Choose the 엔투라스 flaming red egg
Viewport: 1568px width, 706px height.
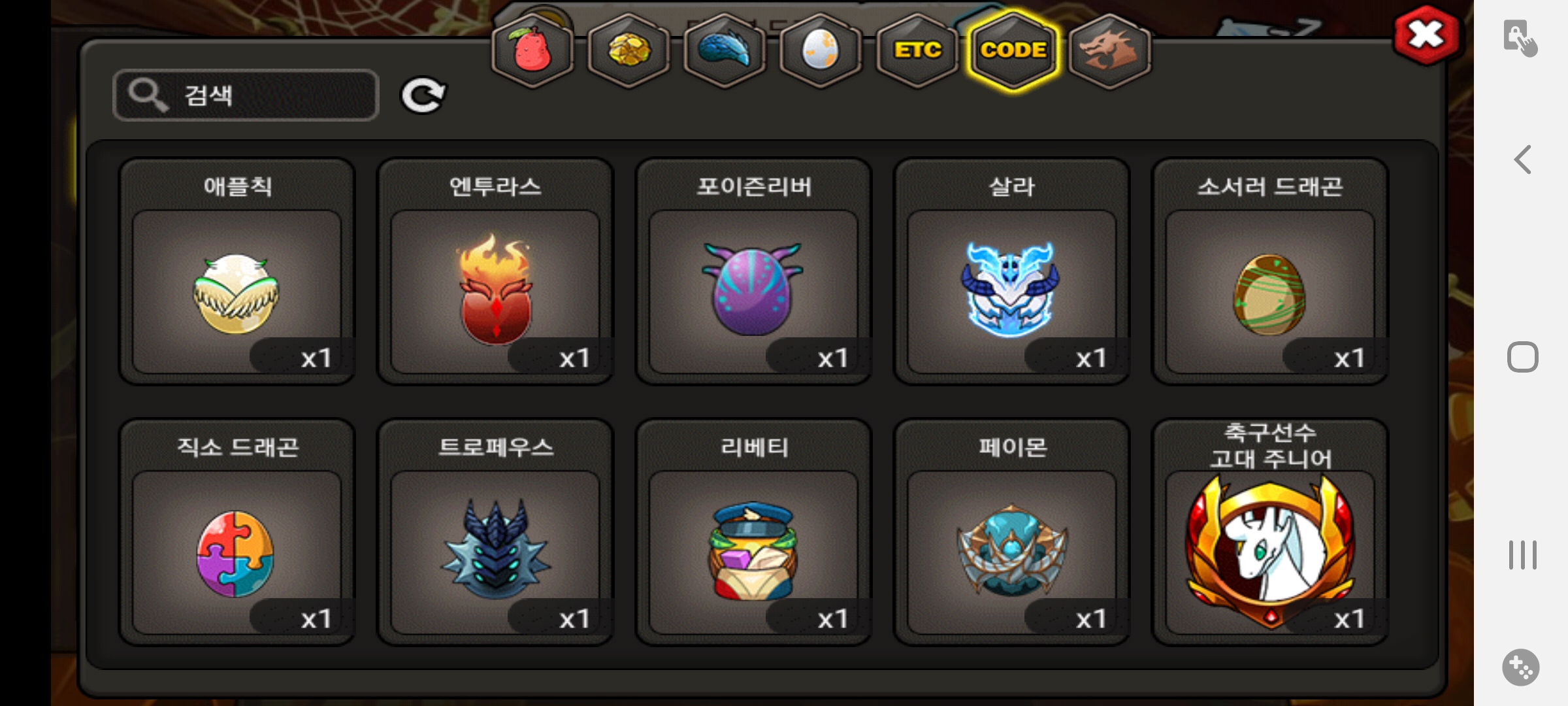click(495, 271)
